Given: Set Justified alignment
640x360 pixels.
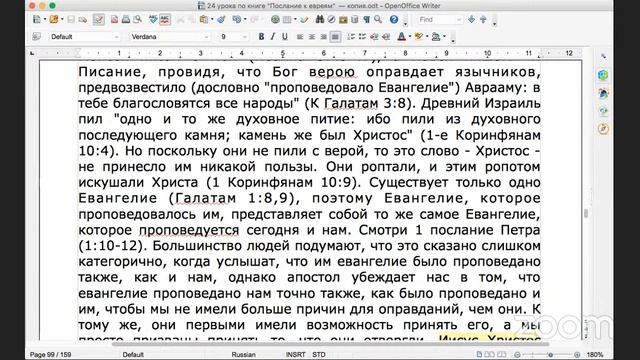Looking at the screenshot, I should click(x=335, y=37).
